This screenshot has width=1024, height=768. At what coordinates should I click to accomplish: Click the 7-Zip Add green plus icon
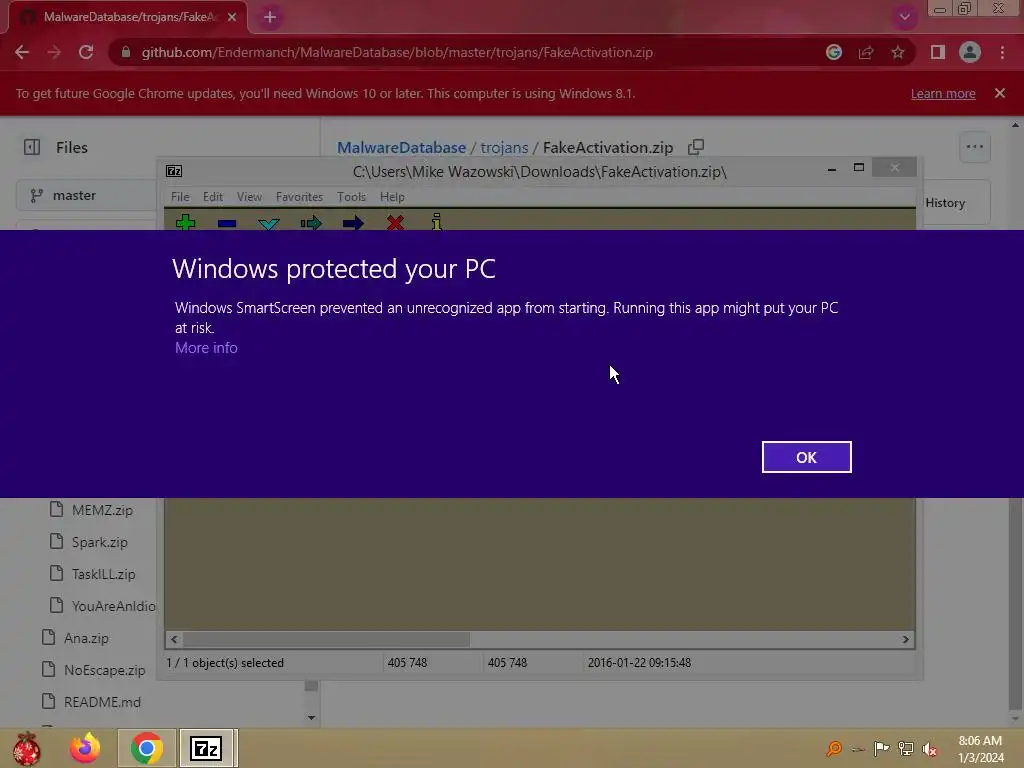tap(185, 222)
